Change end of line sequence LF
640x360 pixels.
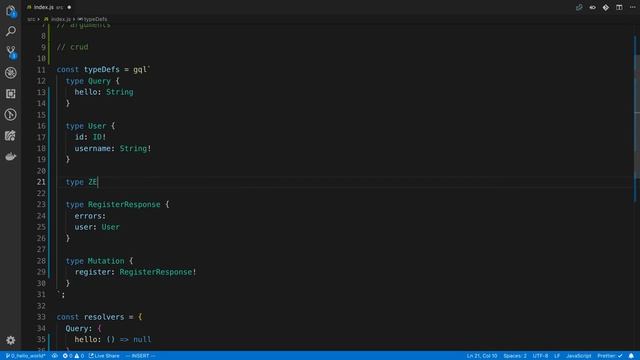(557, 356)
